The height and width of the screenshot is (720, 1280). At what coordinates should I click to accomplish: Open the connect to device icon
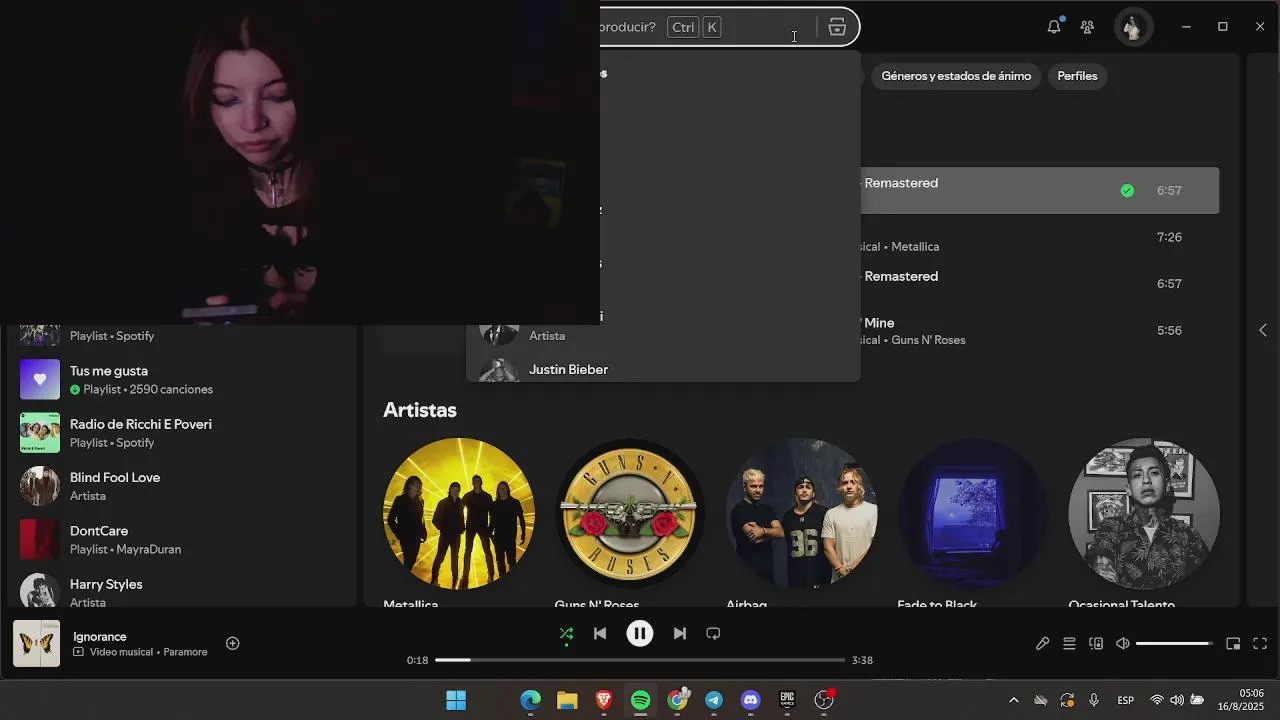coord(1096,644)
